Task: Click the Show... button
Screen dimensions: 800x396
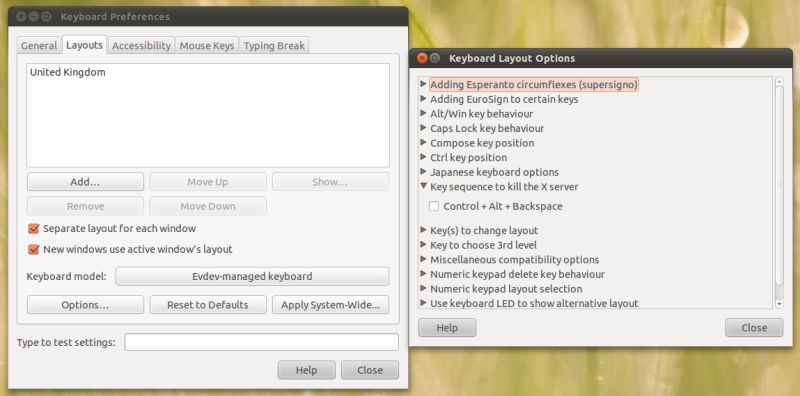Action: click(x=330, y=182)
